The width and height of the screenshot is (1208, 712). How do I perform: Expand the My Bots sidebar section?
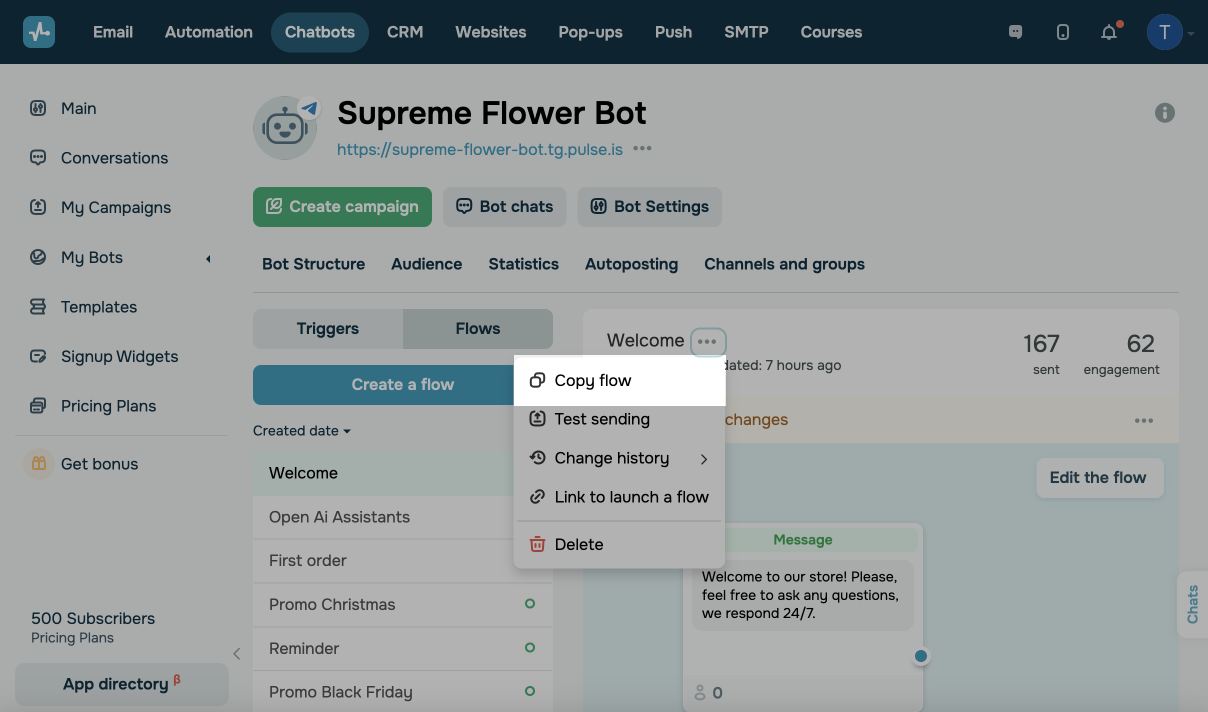208,258
